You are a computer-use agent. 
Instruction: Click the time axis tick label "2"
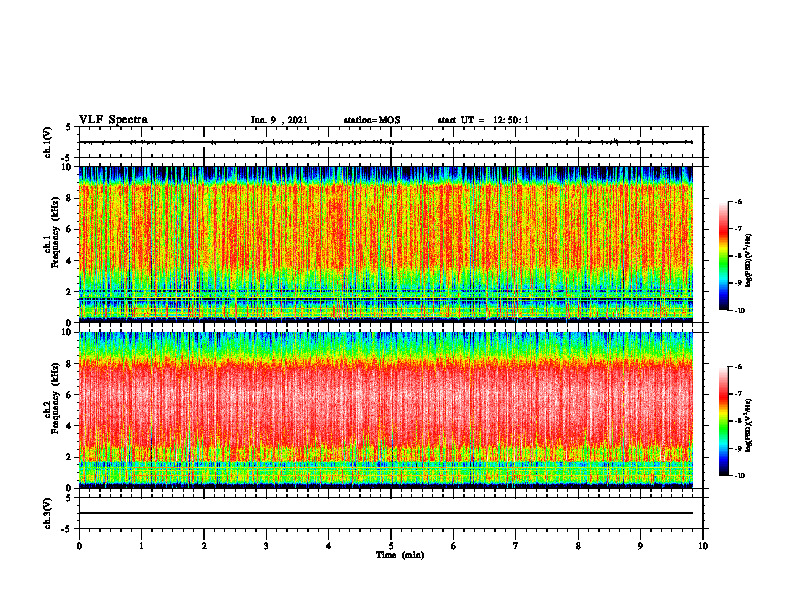coord(204,546)
